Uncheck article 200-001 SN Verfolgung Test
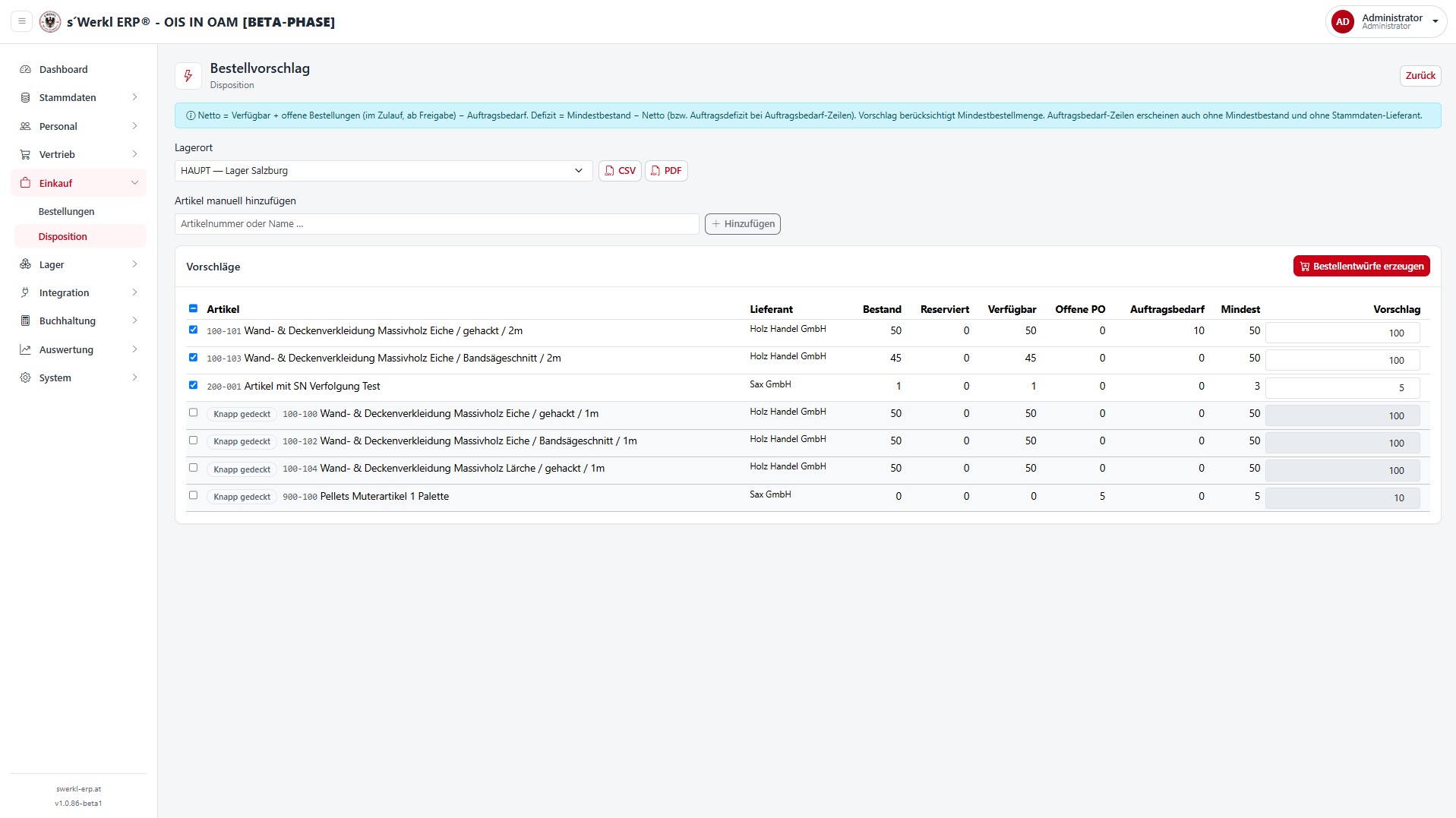Screen dimensions: 1456x818 pos(193,385)
